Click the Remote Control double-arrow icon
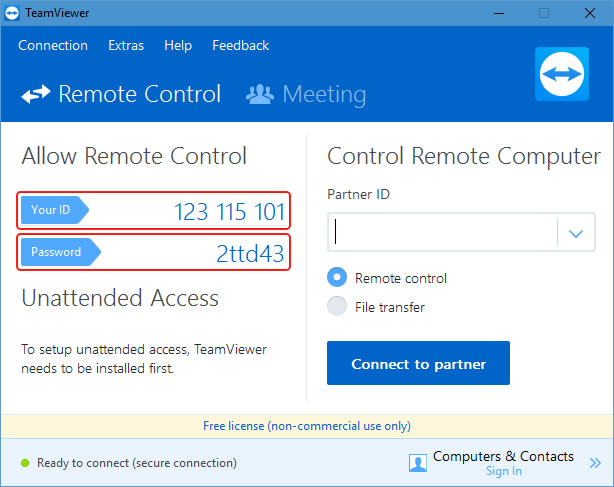This screenshot has width=614, height=487. click(36, 94)
